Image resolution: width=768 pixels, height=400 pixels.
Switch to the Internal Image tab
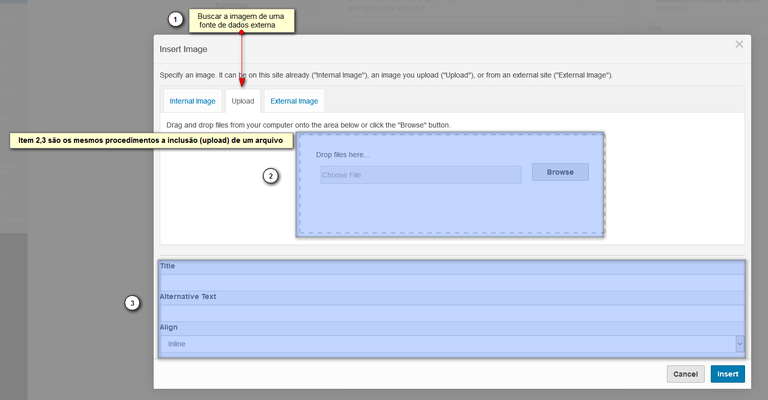192,101
